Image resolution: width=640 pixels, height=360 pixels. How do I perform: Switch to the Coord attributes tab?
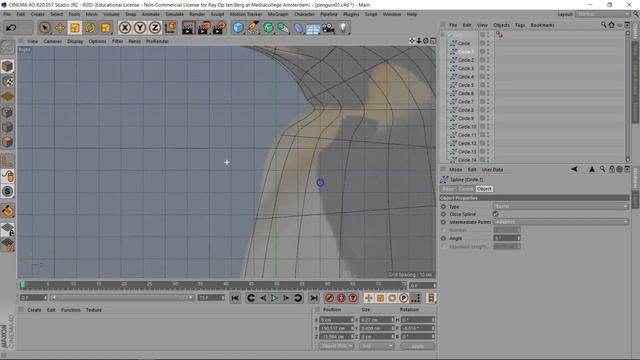pos(466,189)
